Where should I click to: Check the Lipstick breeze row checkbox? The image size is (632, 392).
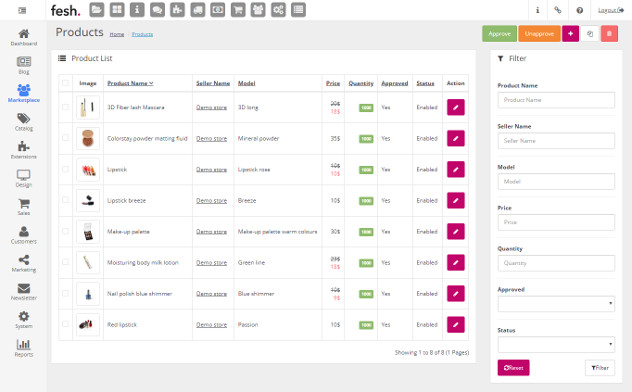coord(65,200)
